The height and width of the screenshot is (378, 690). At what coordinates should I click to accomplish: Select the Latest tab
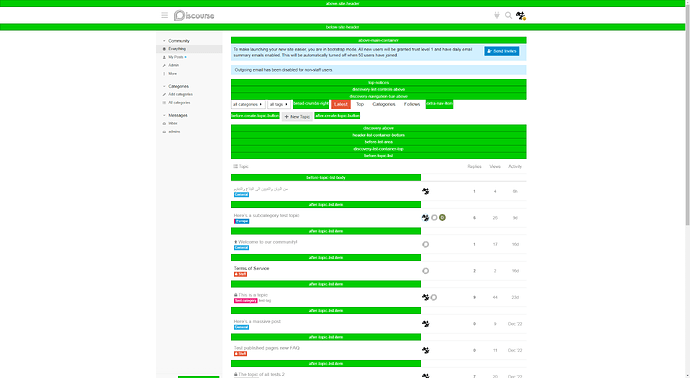click(x=341, y=104)
